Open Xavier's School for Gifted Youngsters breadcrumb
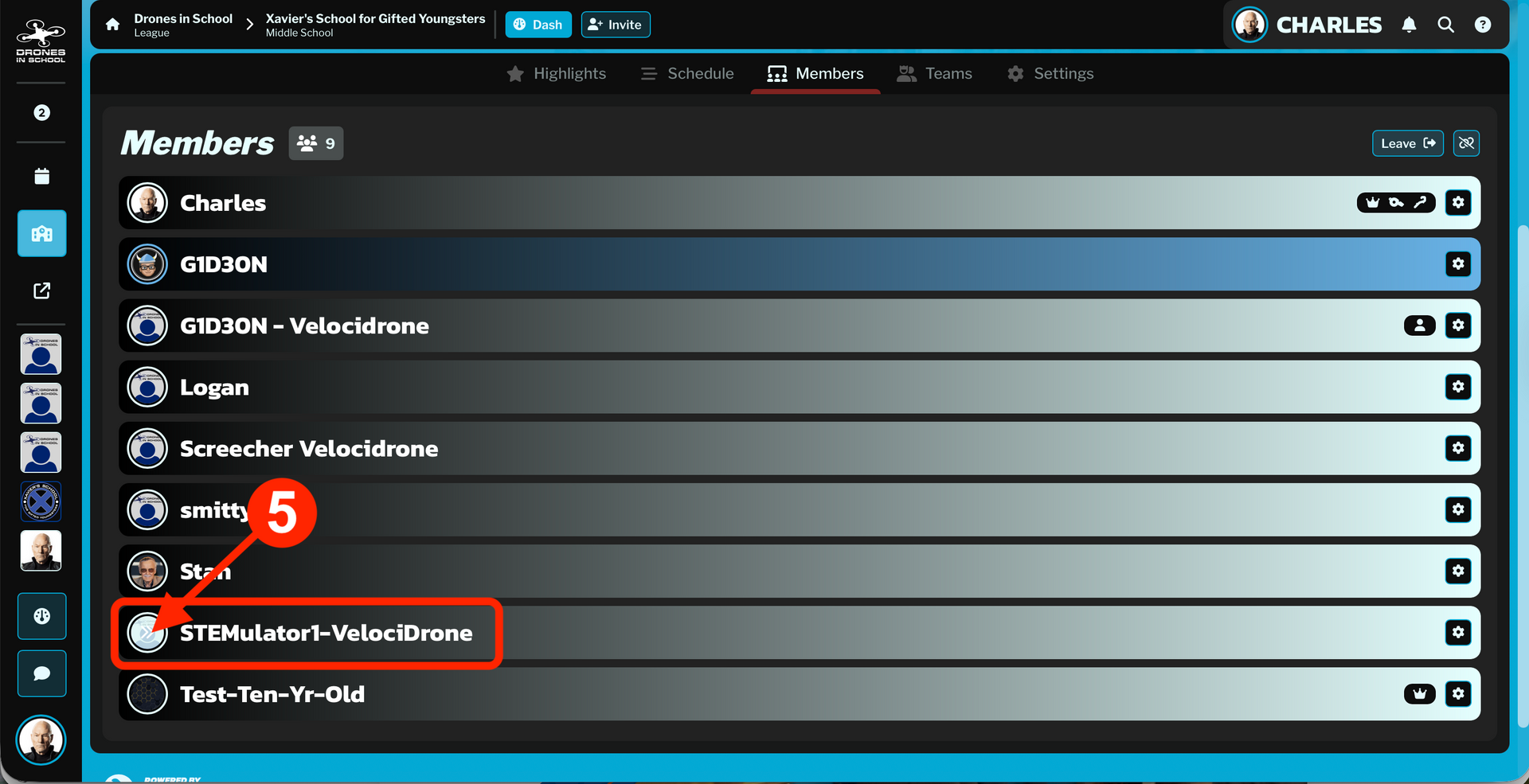1529x784 pixels. [x=375, y=25]
